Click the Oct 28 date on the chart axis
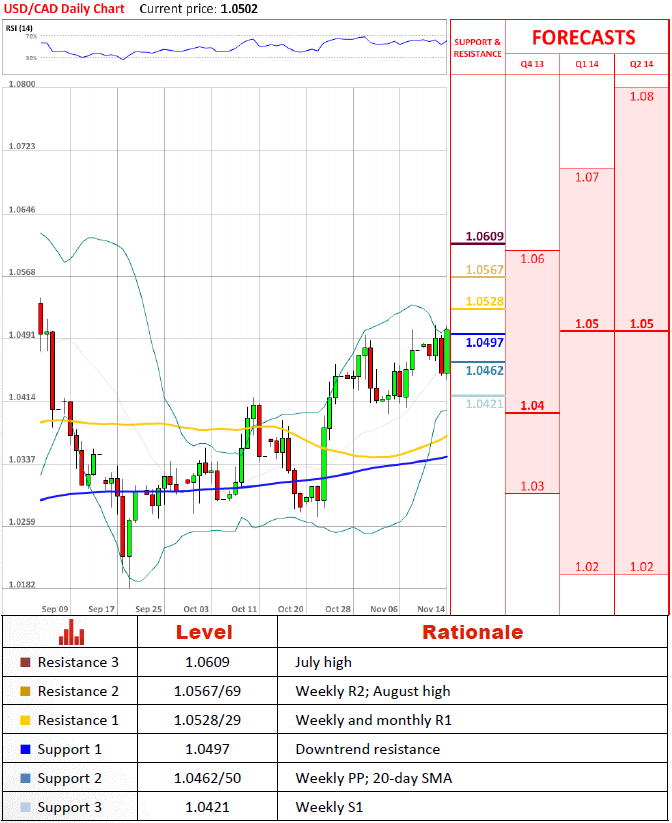672x823 pixels. point(338,608)
